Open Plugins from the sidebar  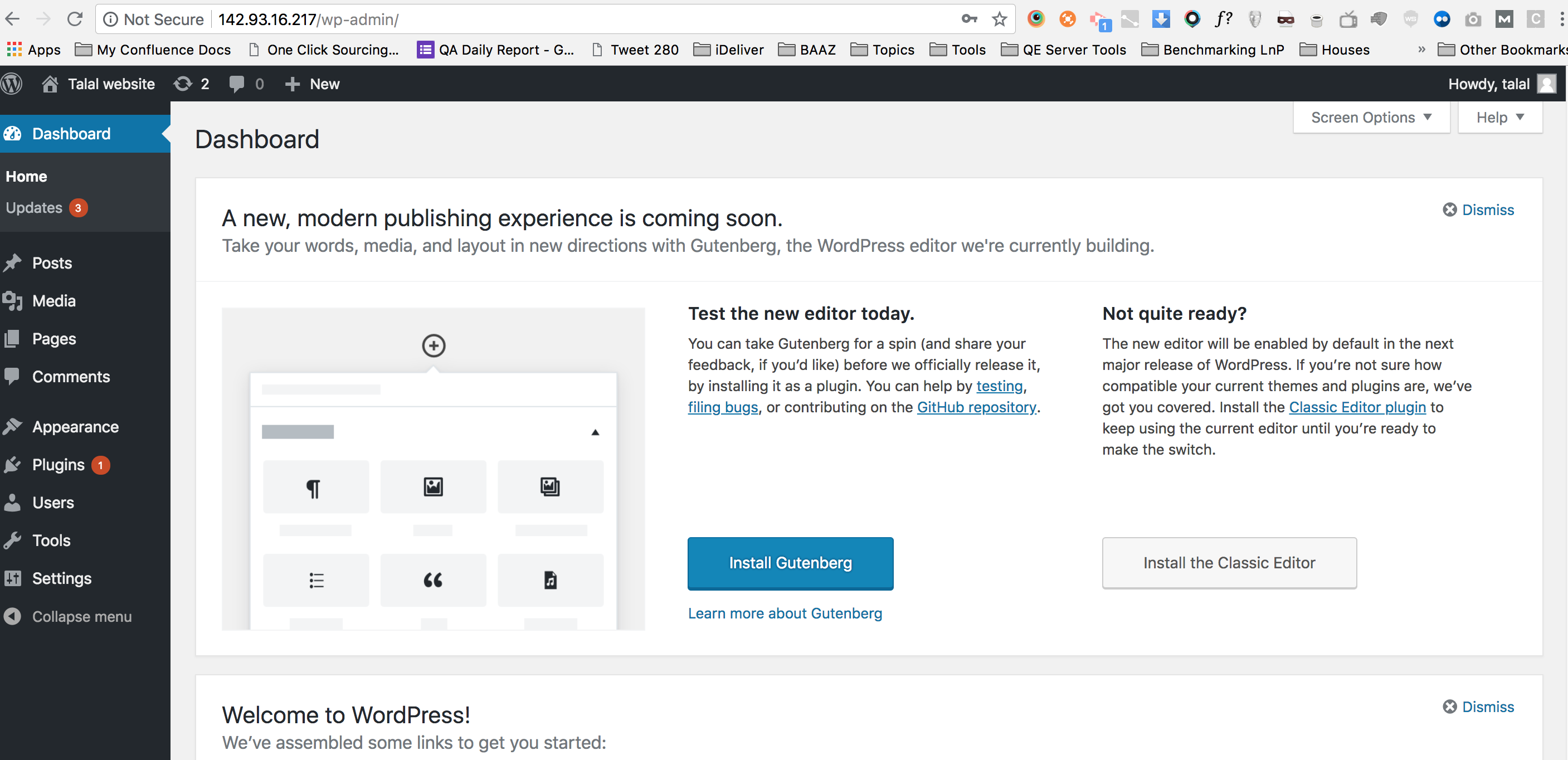[x=58, y=464]
